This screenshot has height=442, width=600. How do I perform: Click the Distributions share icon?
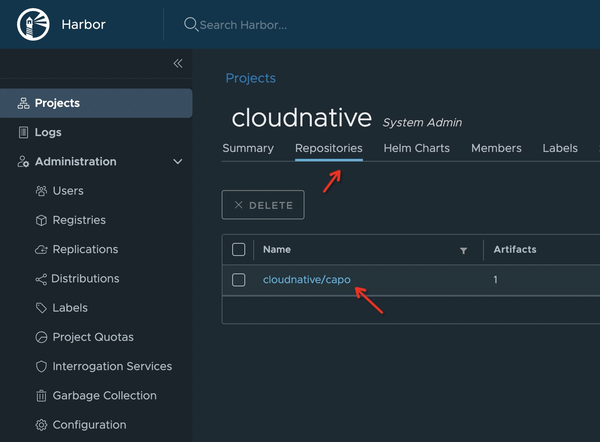pos(41,279)
